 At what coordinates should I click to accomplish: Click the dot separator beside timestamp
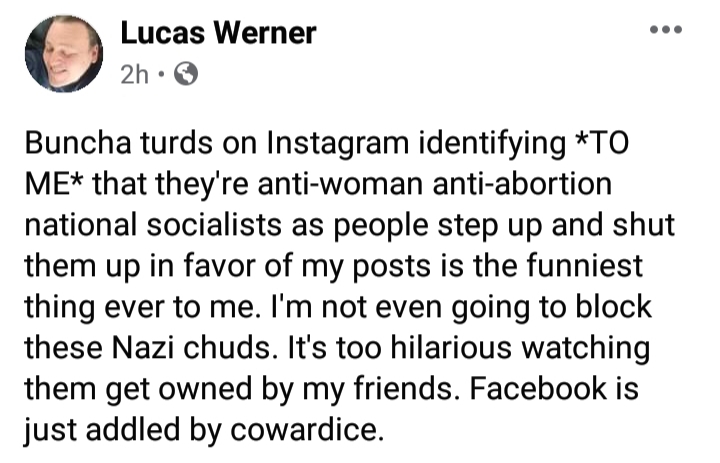tap(161, 73)
